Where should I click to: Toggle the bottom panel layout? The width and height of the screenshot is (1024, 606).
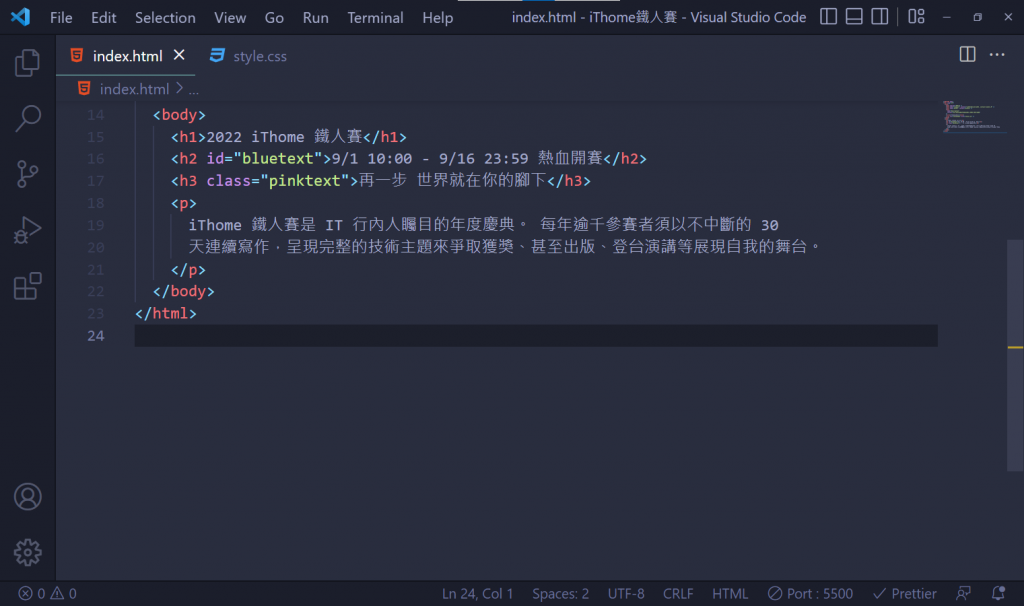(854, 16)
